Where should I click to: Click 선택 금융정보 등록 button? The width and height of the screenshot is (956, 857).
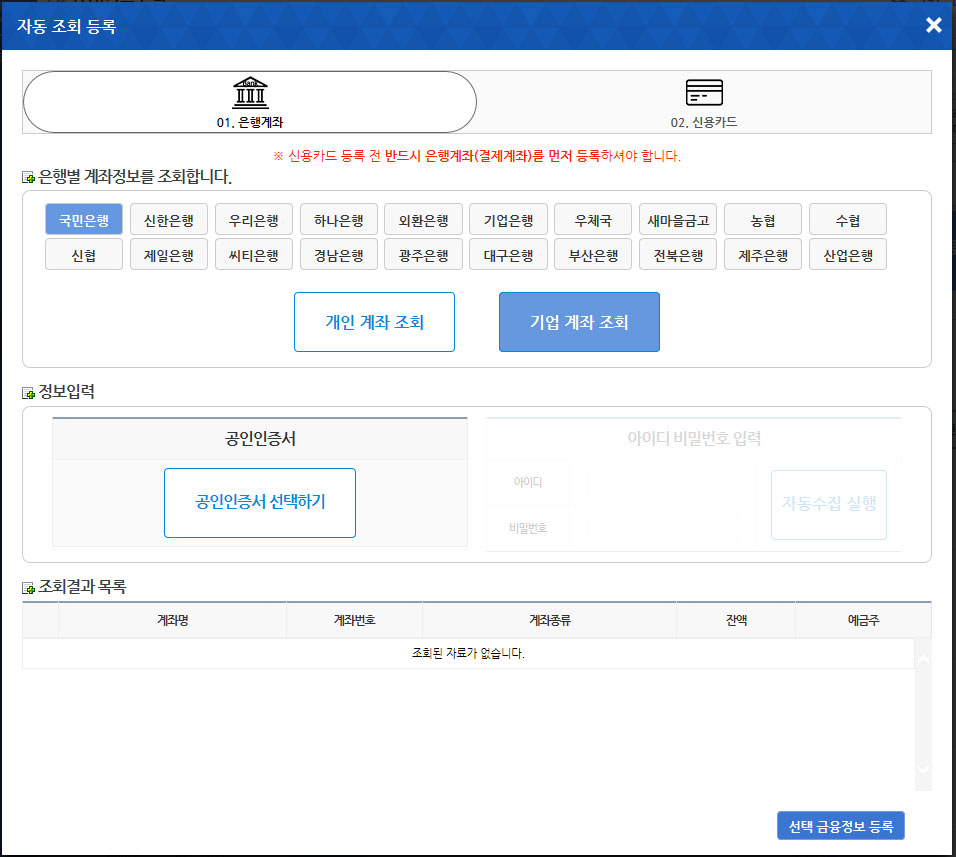coord(841,826)
